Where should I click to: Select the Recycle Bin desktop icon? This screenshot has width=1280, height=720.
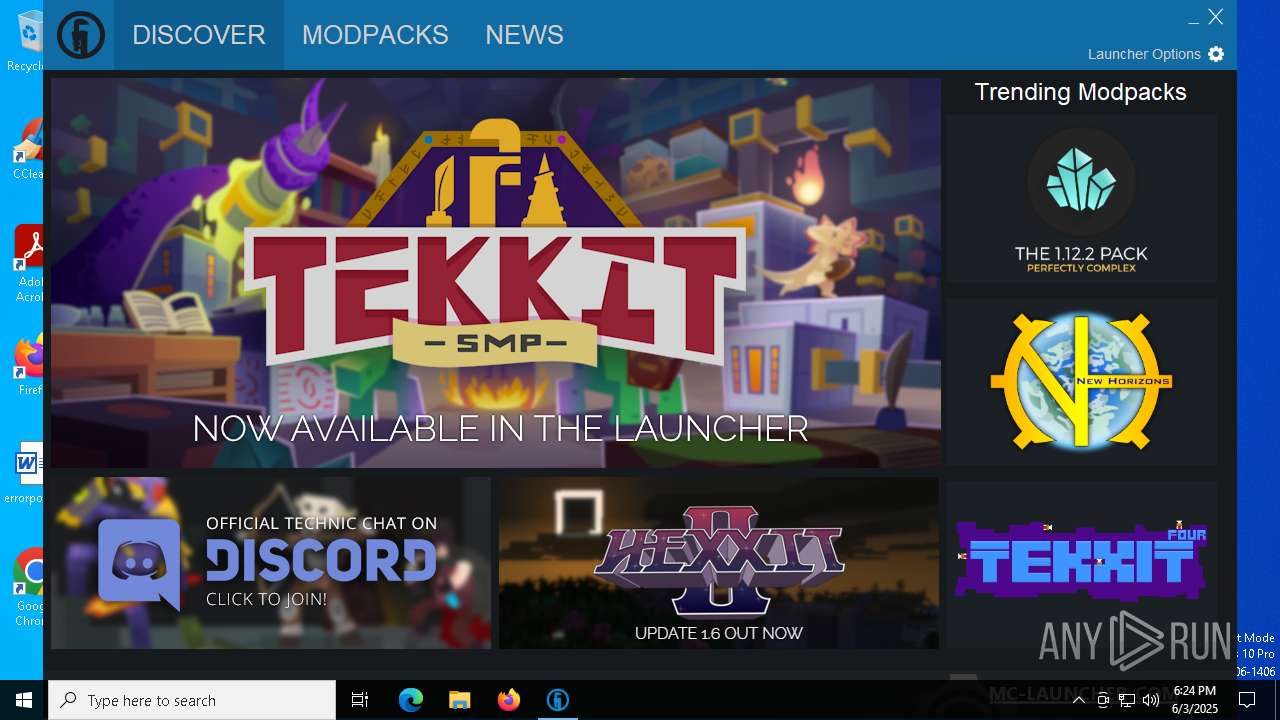tap(30, 40)
